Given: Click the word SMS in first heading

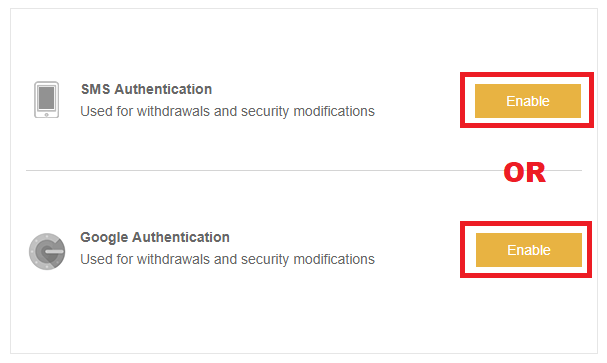Looking at the screenshot, I should (x=96, y=89).
